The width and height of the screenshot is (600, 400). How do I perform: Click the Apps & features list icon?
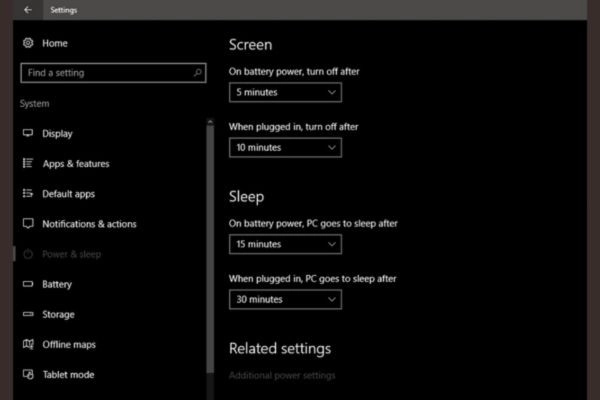point(28,163)
